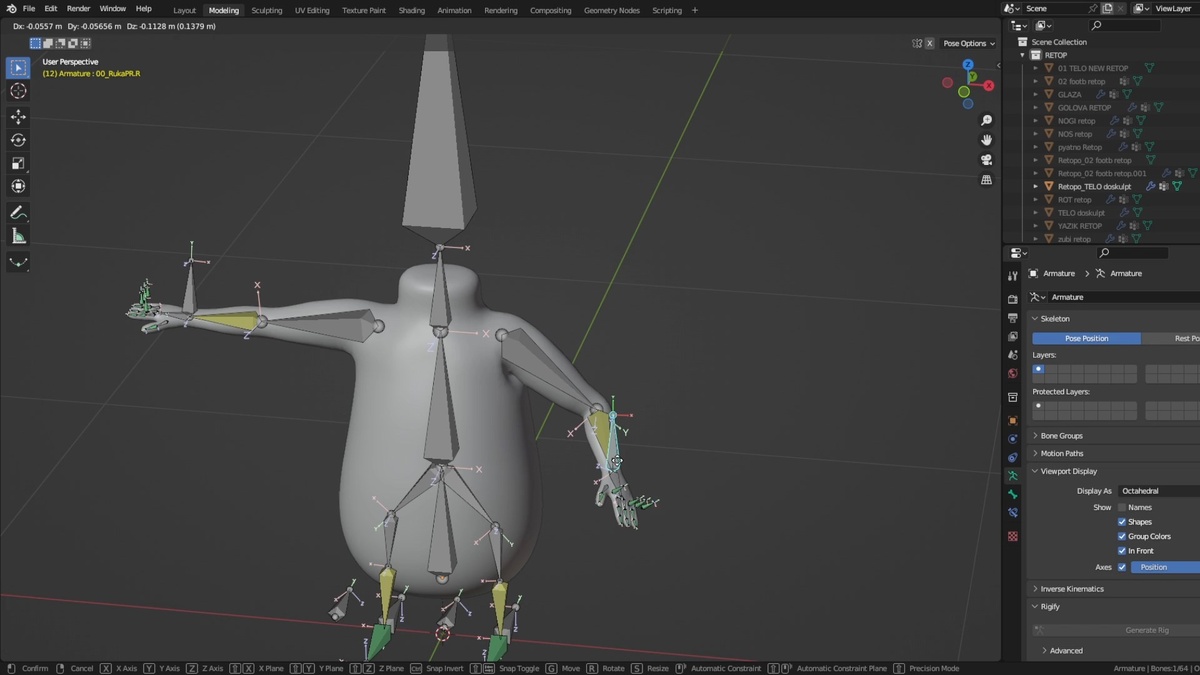Toggle camera view icon
Viewport: 1200px width, 675px height.
[x=986, y=160]
